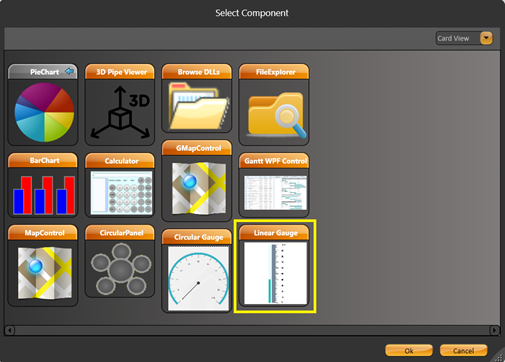
Task: Select the MapControl map icon
Action: (44, 272)
